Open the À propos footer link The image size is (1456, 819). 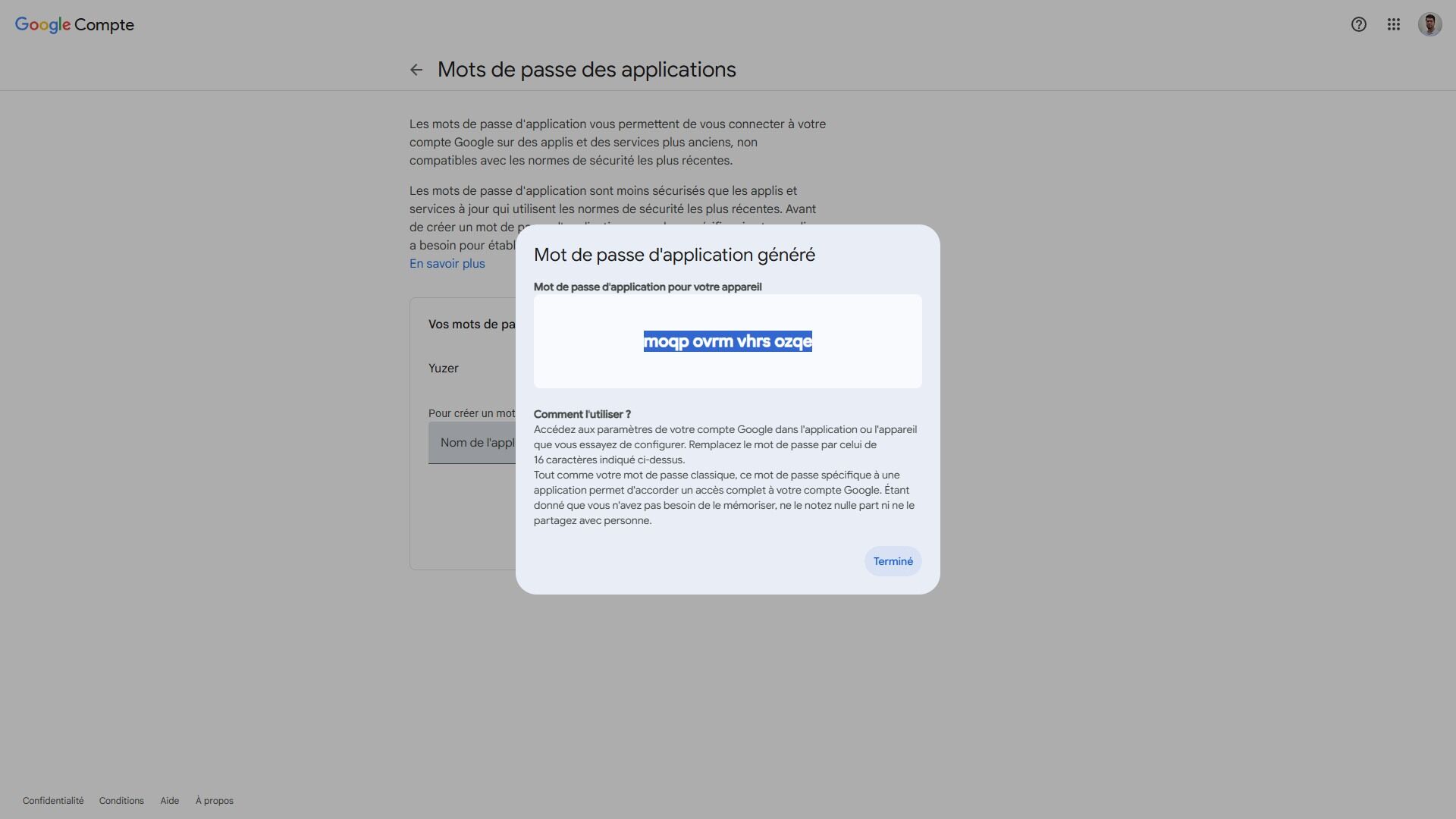click(x=214, y=801)
